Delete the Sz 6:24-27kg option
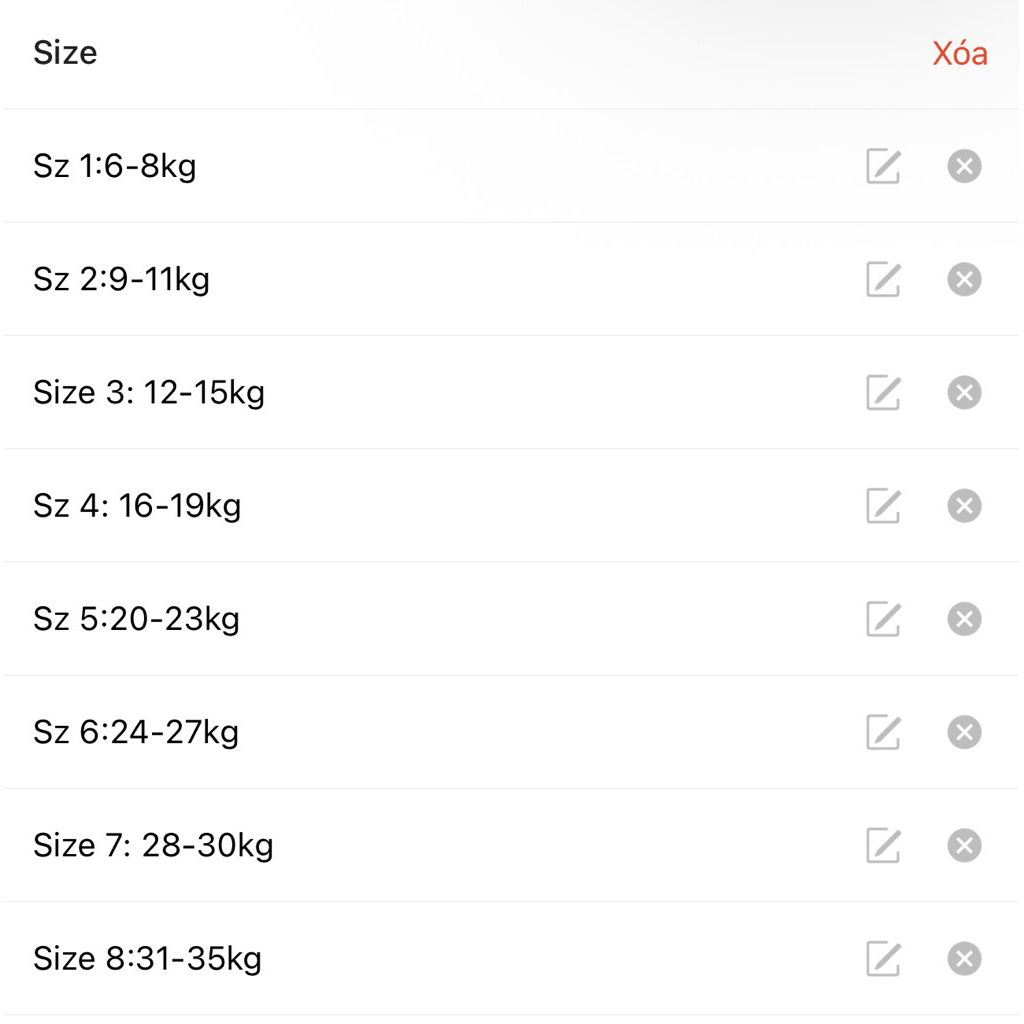The width and height of the screenshot is (1024, 1024). 964,732
